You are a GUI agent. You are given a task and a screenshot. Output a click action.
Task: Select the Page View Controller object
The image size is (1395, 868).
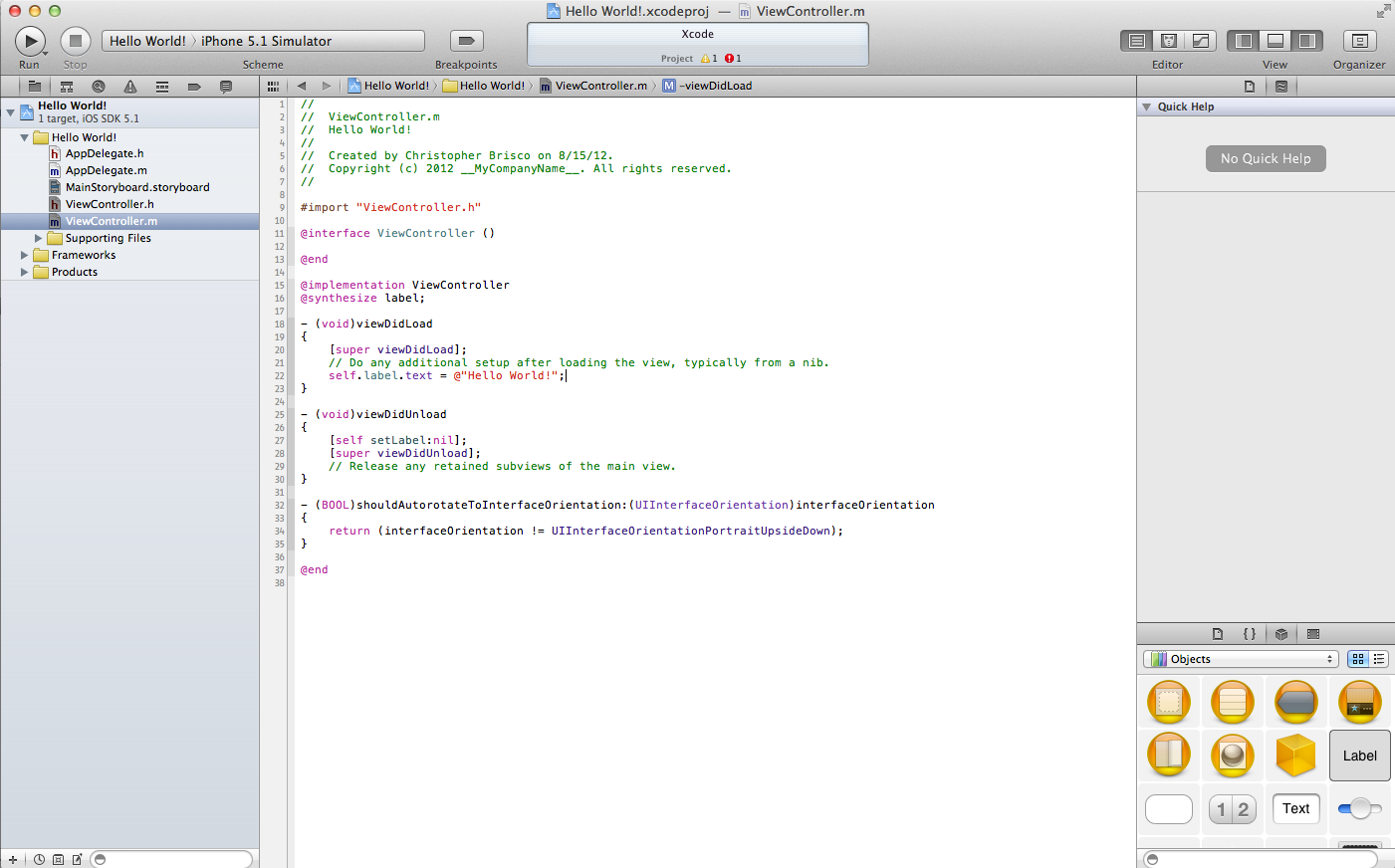tap(1169, 756)
